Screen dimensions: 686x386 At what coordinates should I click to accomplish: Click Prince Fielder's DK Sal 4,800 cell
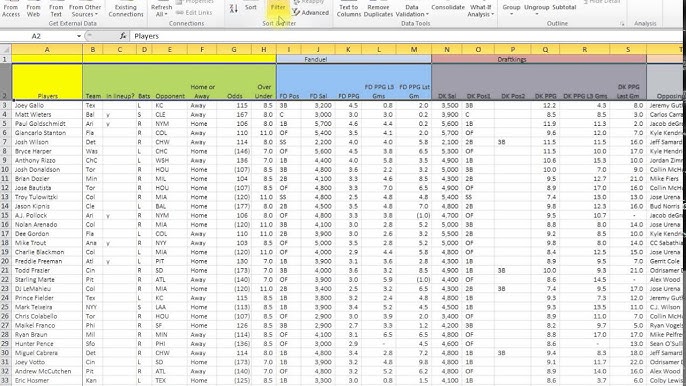(x=447, y=298)
